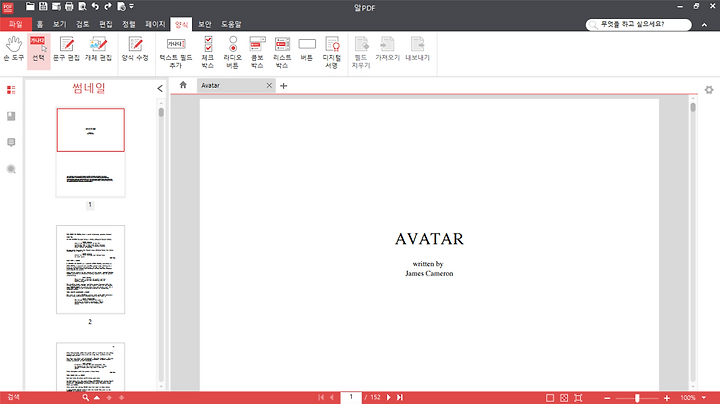Print the document using the printer icon
Image resolution: width=720 pixels, height=404 pixels.
pos(69,6)
